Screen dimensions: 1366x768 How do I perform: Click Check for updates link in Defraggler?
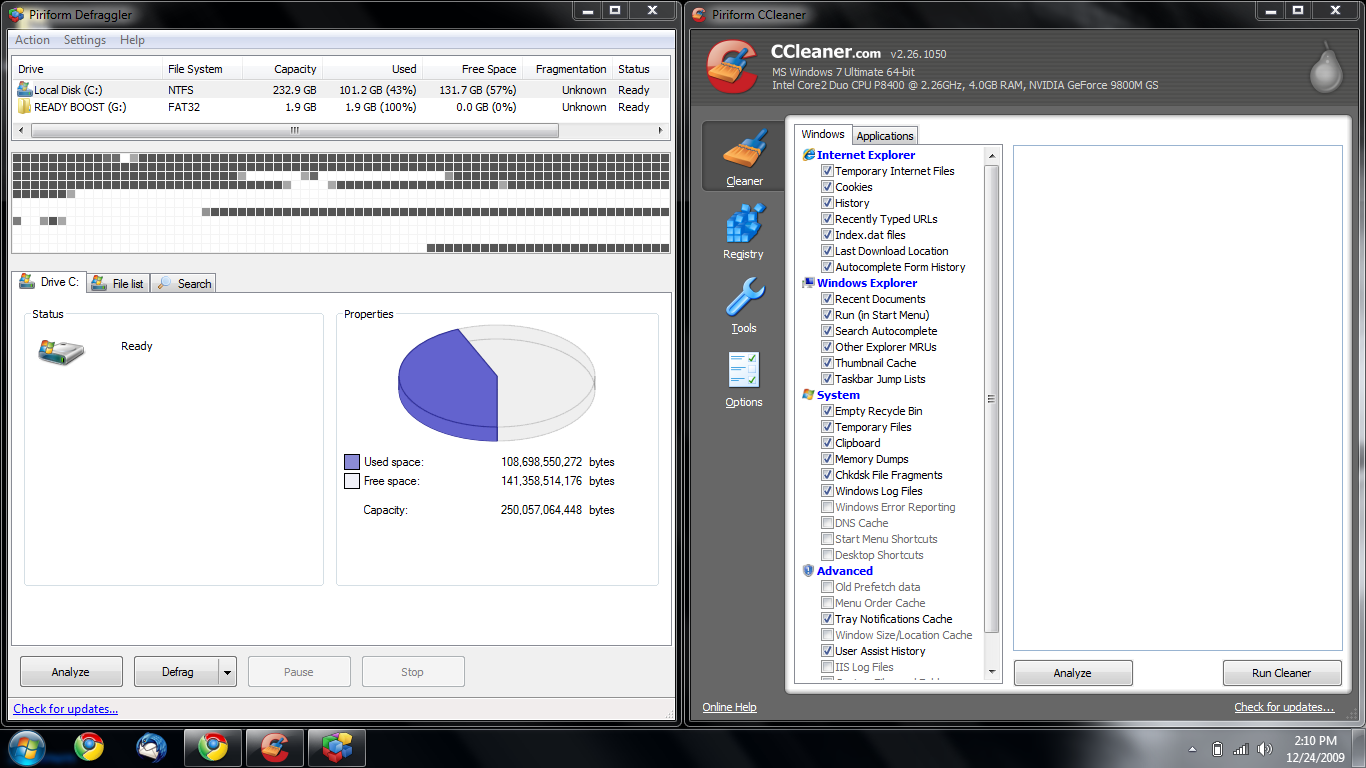pyautogui.click(x=66, y=709)
